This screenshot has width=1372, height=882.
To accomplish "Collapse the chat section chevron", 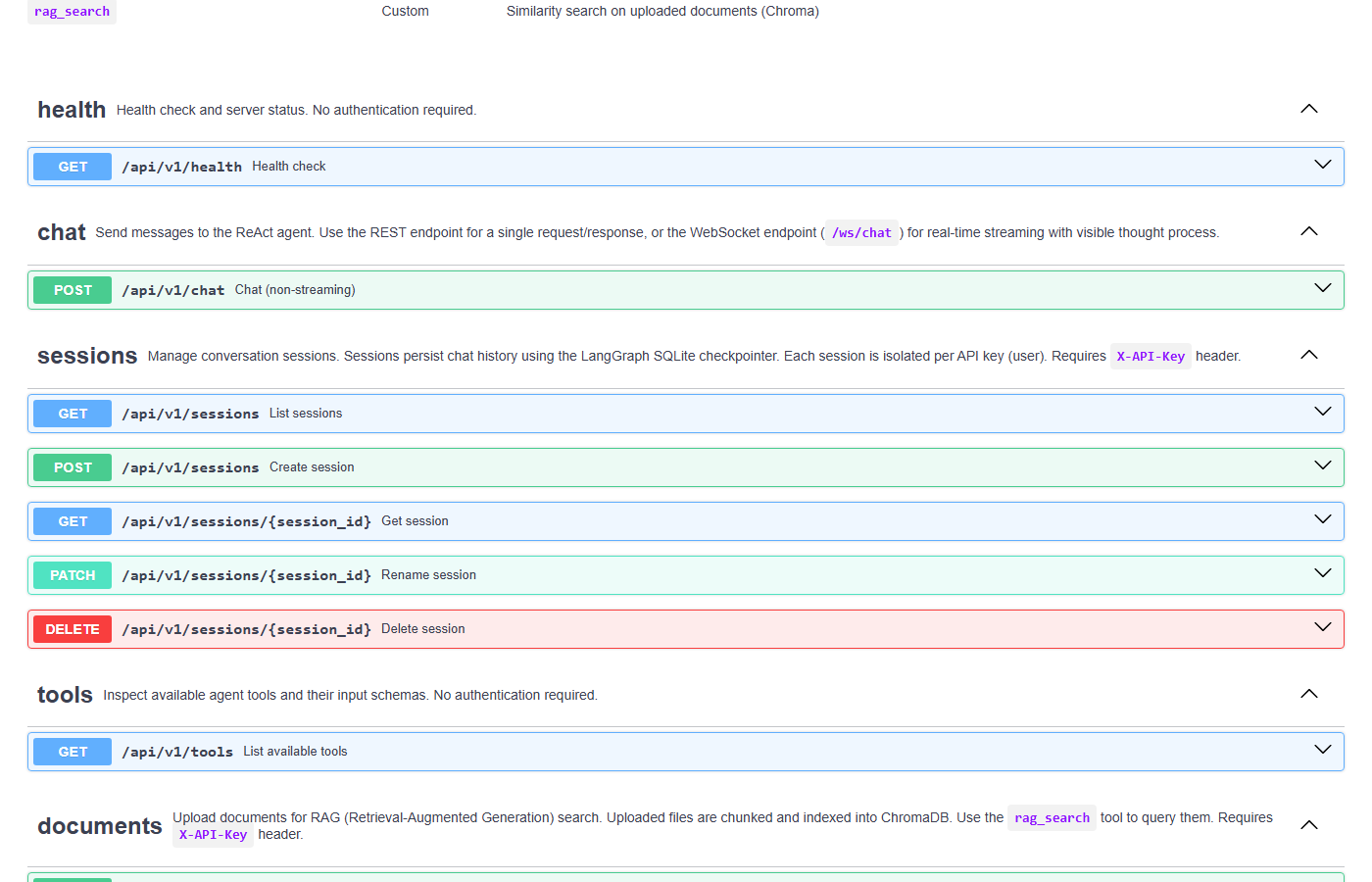I will coord(1309,231).
